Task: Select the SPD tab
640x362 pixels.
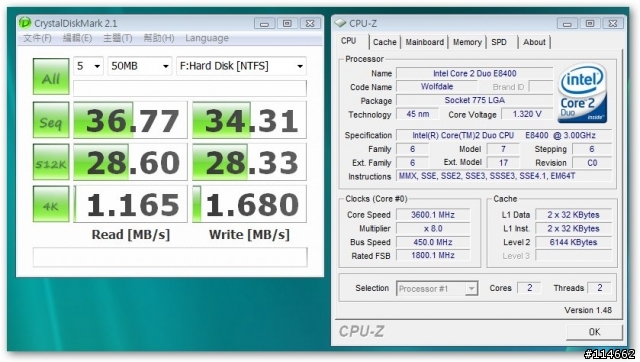Action: click(499, 42)
